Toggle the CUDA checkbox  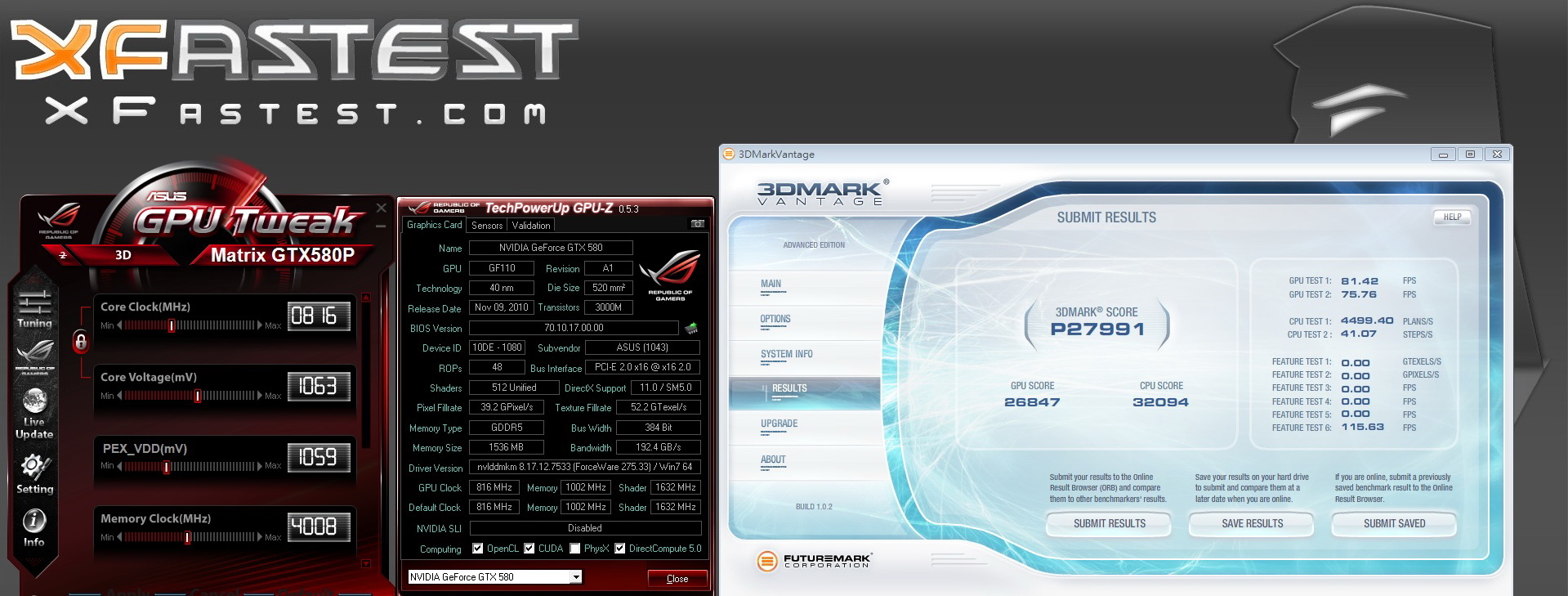pos(529,549)
